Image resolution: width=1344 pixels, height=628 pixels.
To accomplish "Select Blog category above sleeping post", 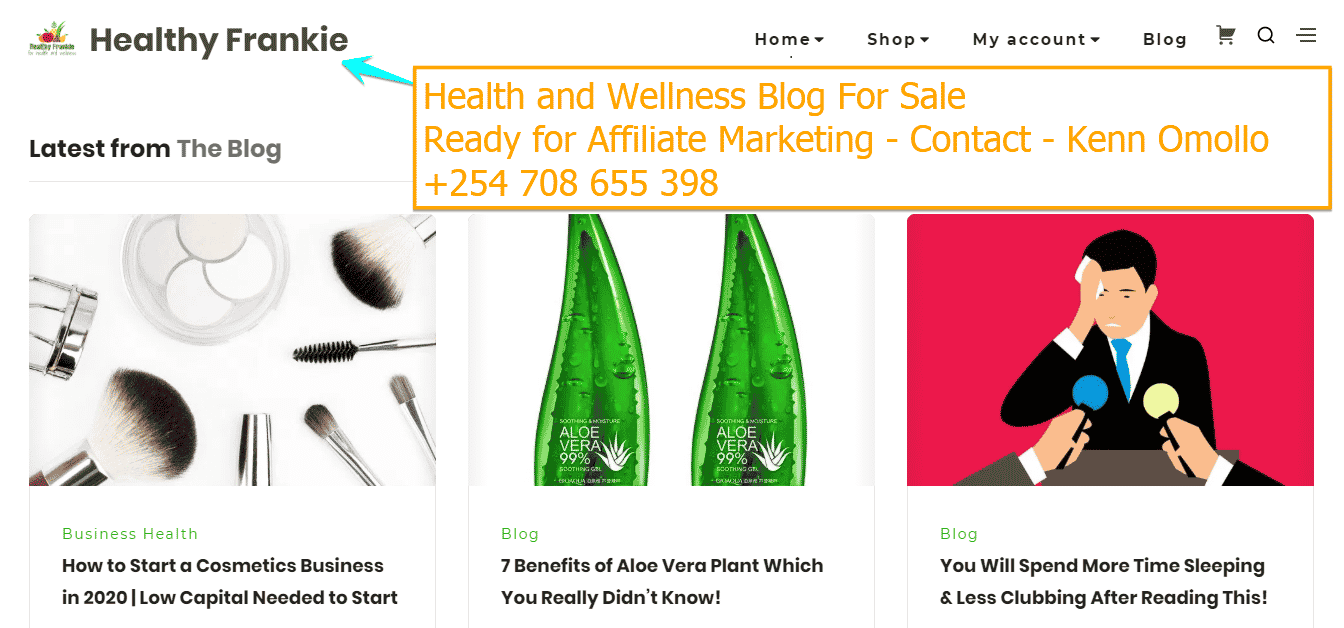I will pyautogui.click(x=959, y=534).
